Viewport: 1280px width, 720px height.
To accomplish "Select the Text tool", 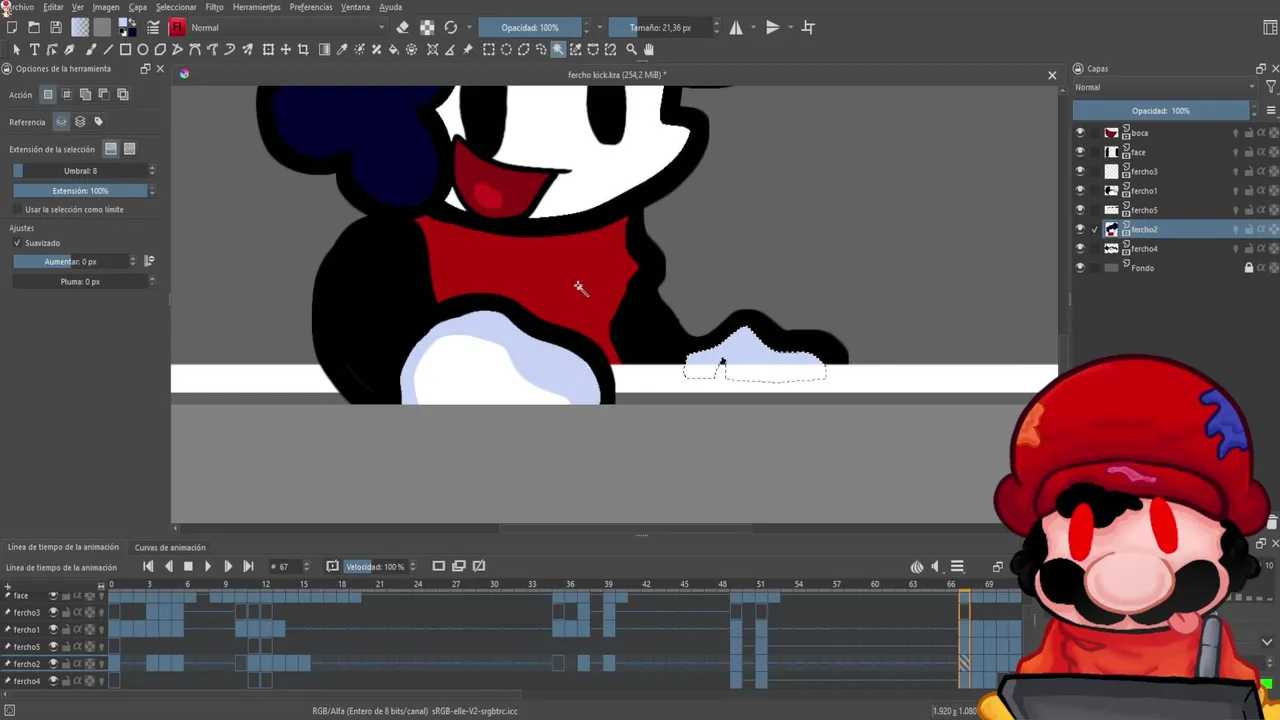I will pos(34,49).
